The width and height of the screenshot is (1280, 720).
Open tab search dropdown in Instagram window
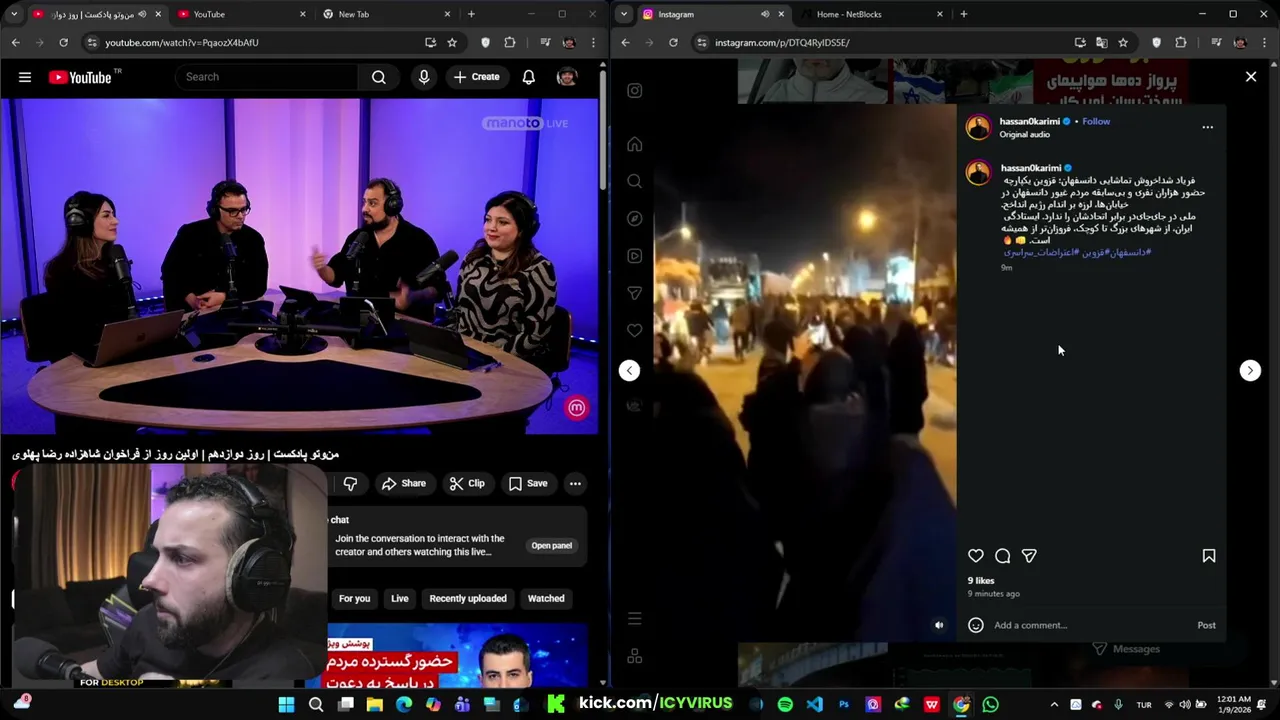(625, 14)
